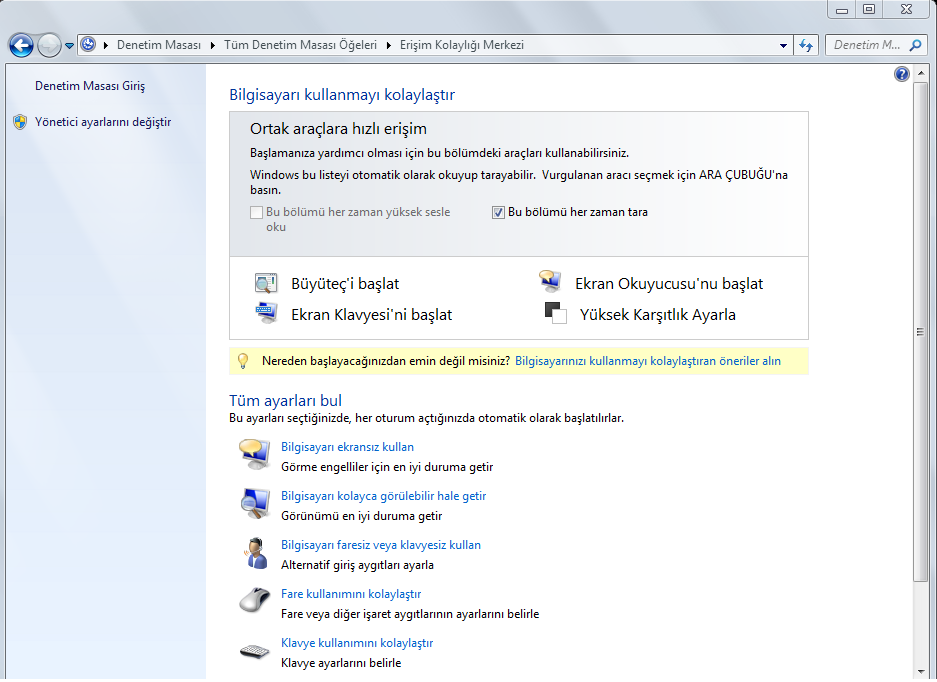The width and height of the screenshot is (937, 682).
Task: Launch Ekran Okuyucusu'nu başlat
Action: pyautogui.click(x=669, y=284)
